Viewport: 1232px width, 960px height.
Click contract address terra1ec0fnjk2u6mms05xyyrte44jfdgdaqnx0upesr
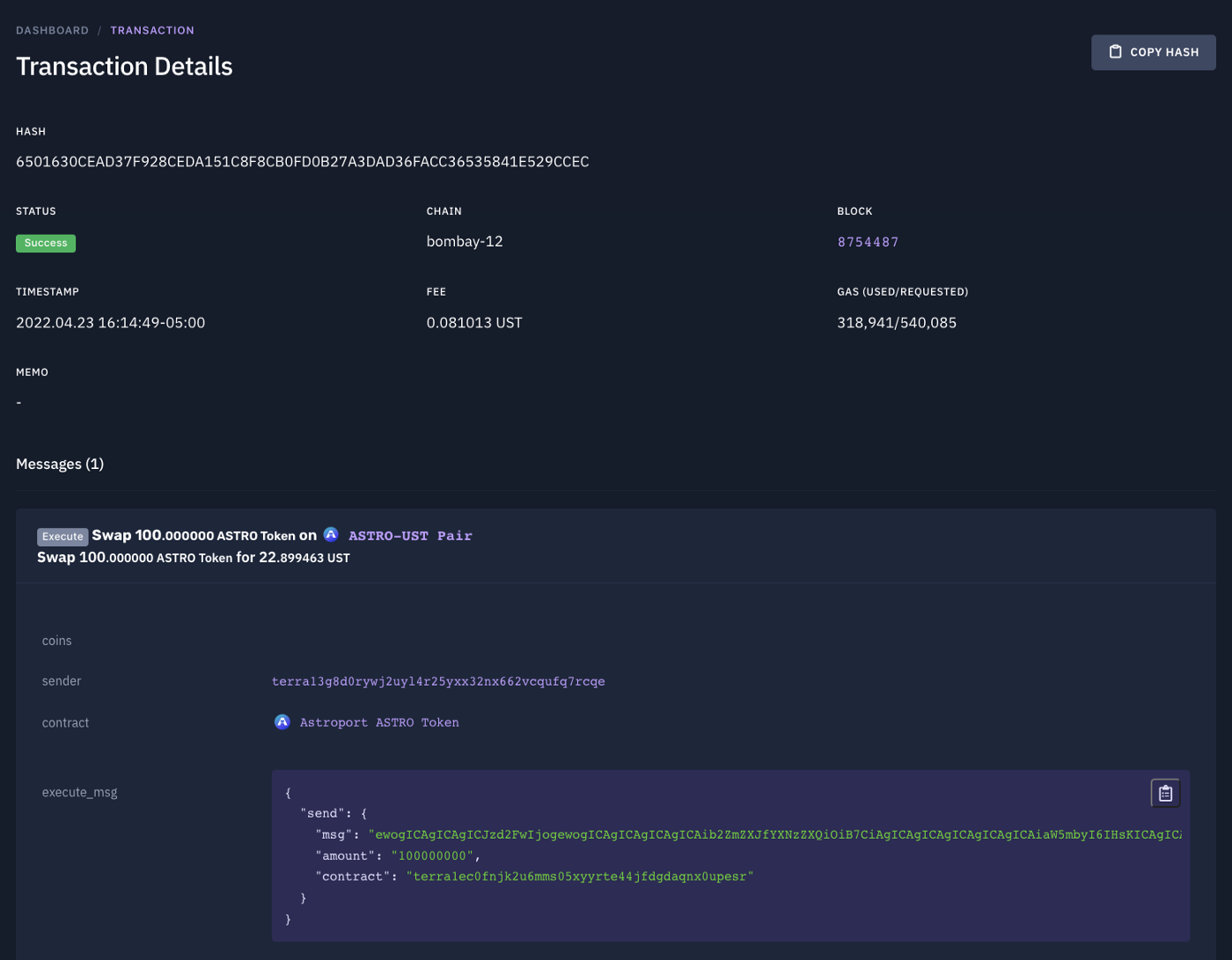580,876
